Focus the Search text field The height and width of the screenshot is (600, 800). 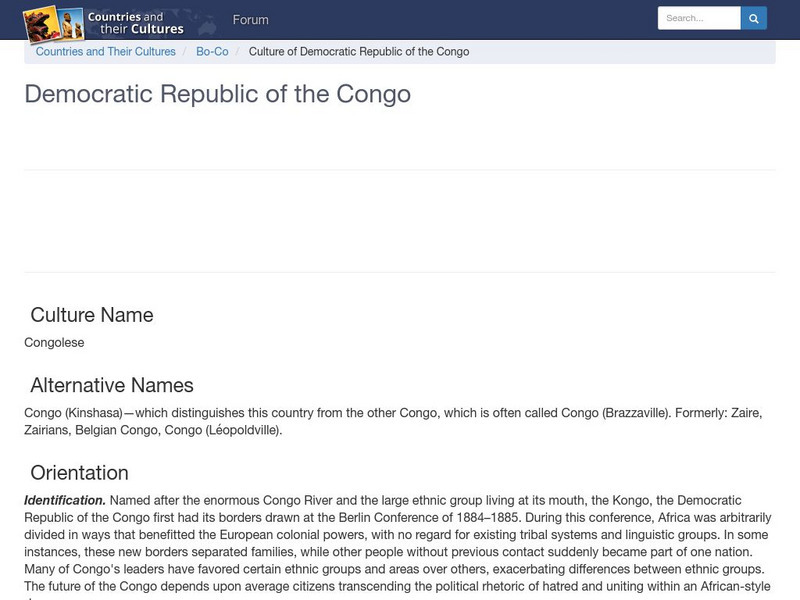coord(698,18)
